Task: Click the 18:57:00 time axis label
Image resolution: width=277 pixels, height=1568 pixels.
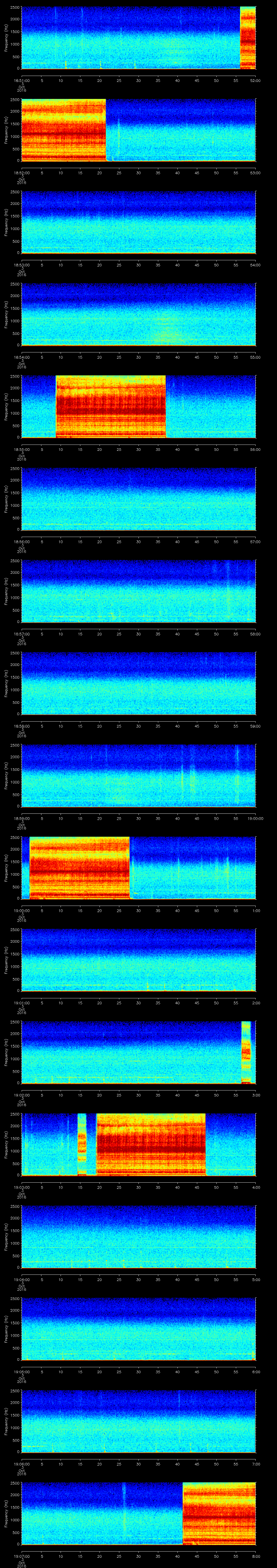Action: pyautogui.click(x=21, y=634)
